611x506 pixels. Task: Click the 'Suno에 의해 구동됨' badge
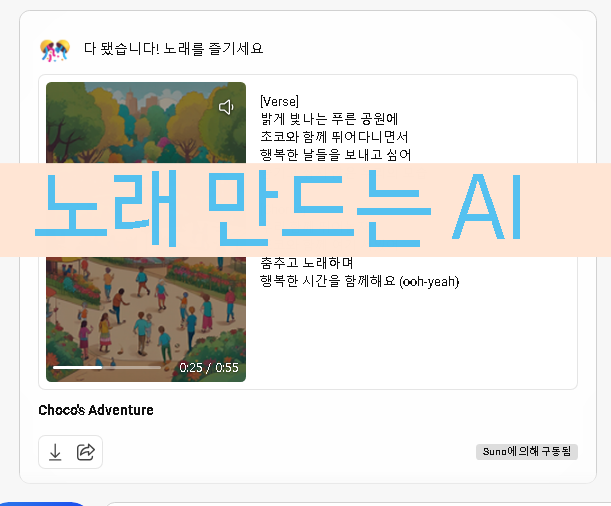point(526,451)
